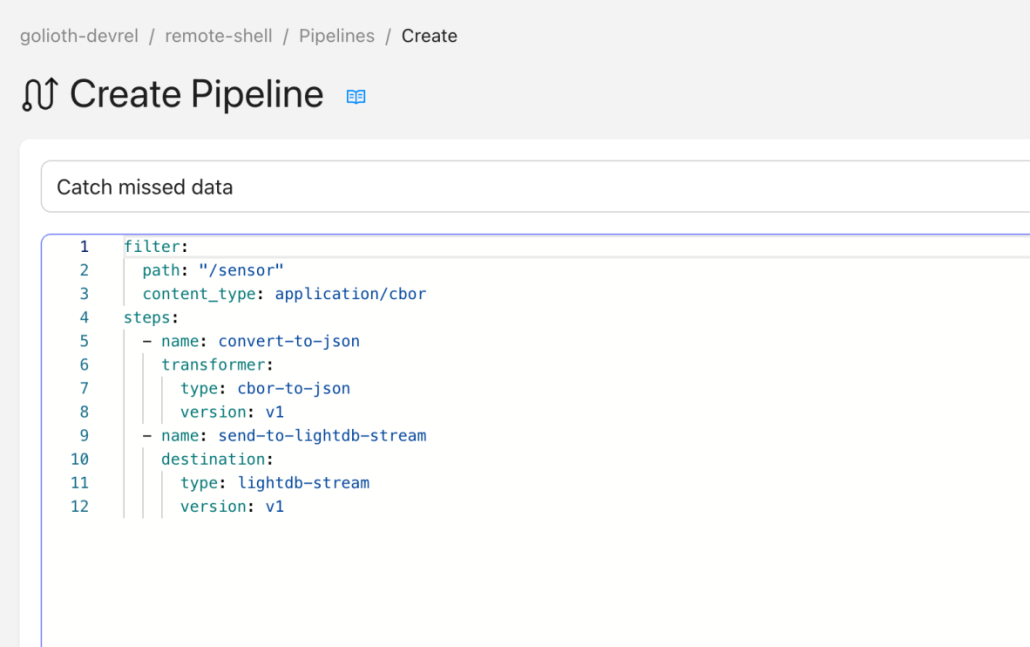The width and height of the screenshot is (1030, 647).
Task: Open the remote-shell breadcrumb link
Action: [218, 36]
